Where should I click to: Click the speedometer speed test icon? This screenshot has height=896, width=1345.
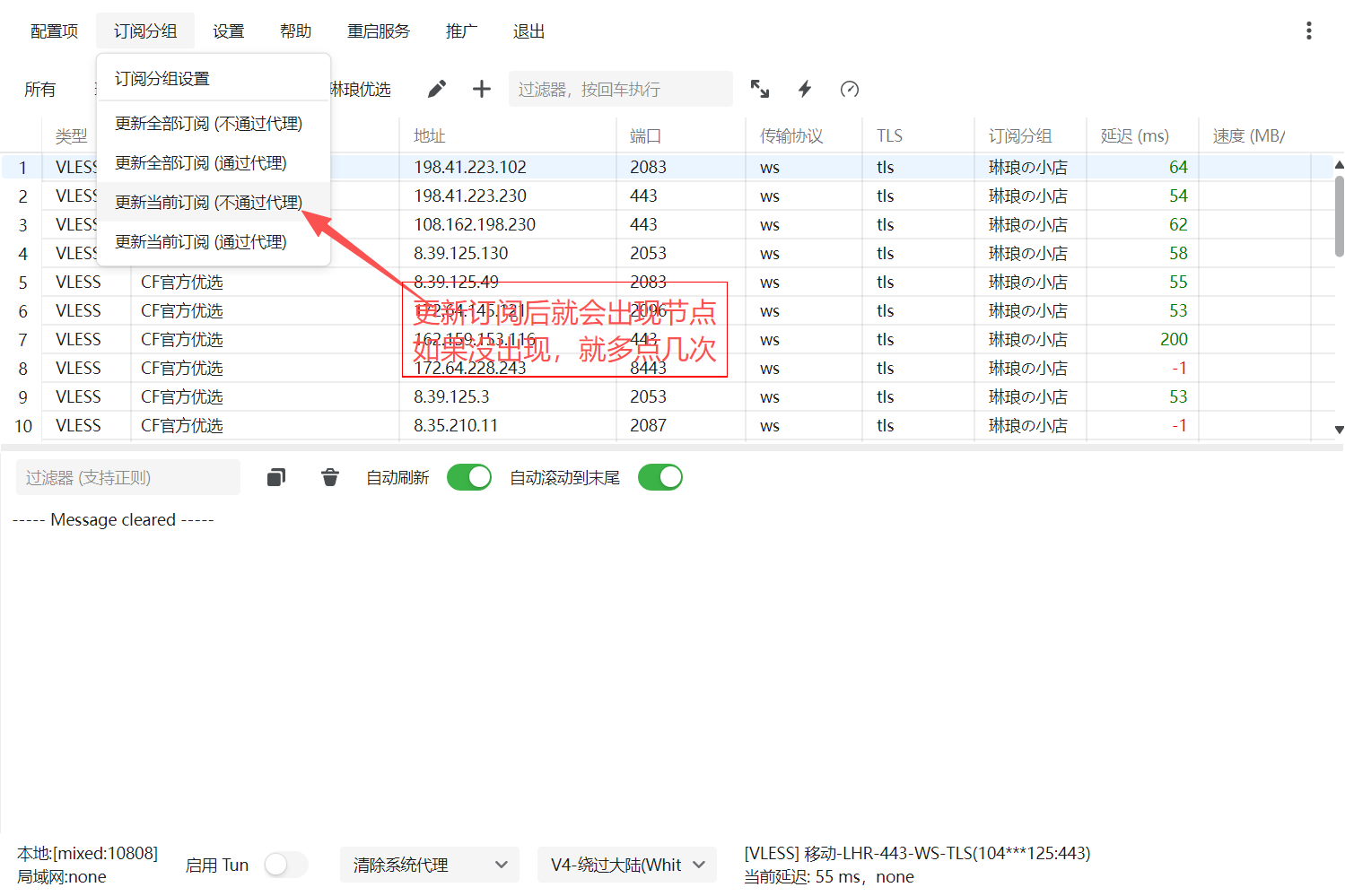click(850, 89)
